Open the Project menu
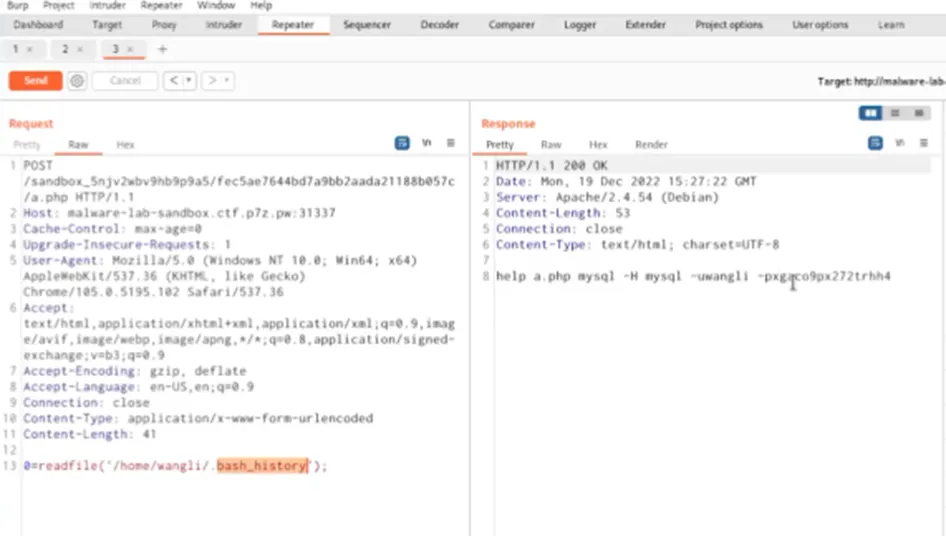This screenshot has height=536, width=946. (59, 5)
